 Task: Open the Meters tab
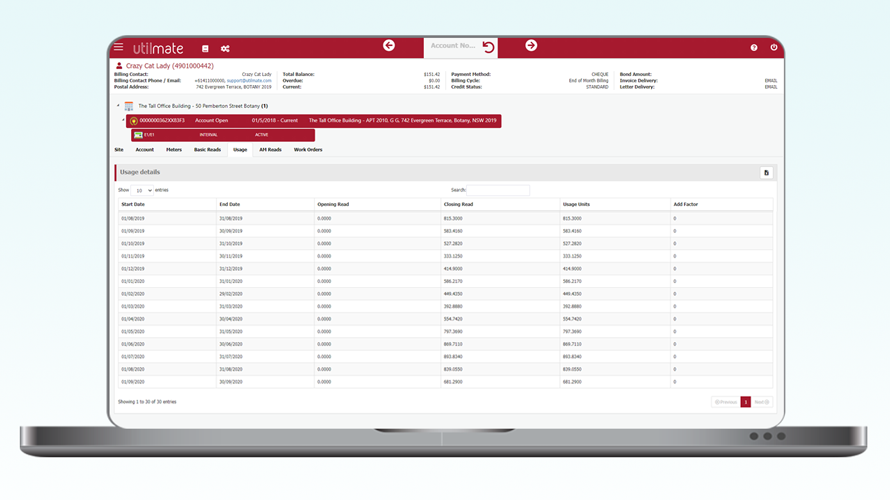(174, 150)
